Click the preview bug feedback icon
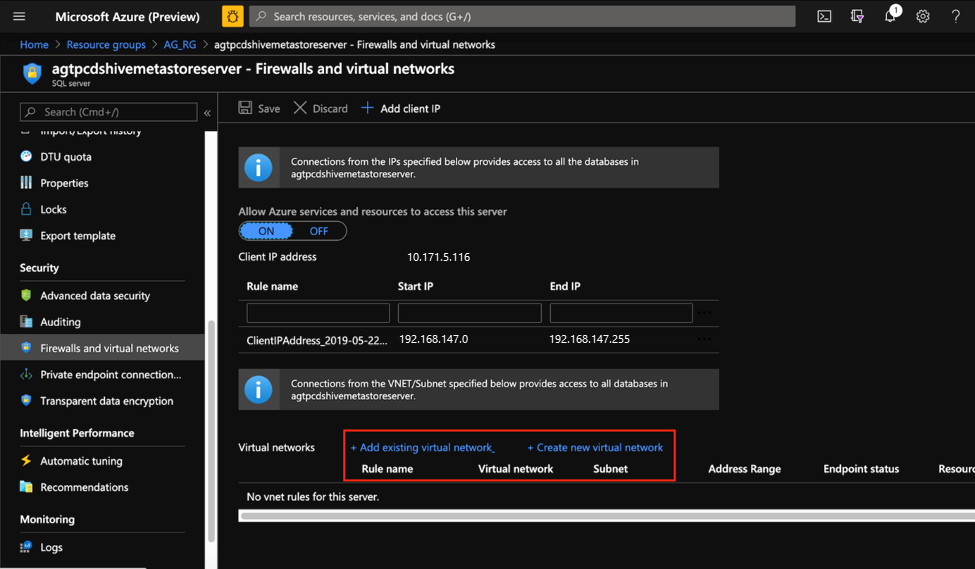 [x=233, y=16]
